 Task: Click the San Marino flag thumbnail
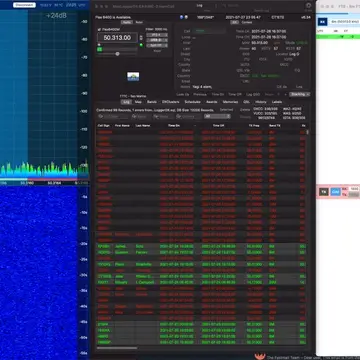click(x=133, y=77)
